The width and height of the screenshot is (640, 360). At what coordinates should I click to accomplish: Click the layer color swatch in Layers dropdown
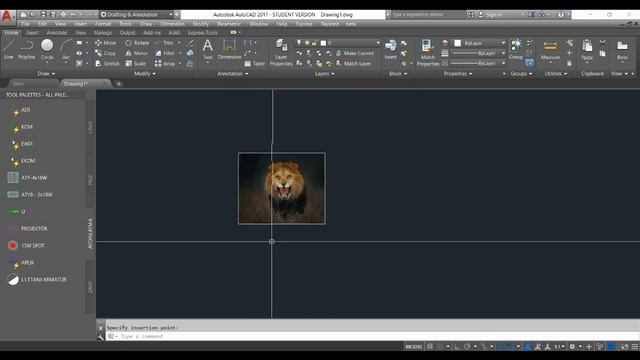click(323, 43)
